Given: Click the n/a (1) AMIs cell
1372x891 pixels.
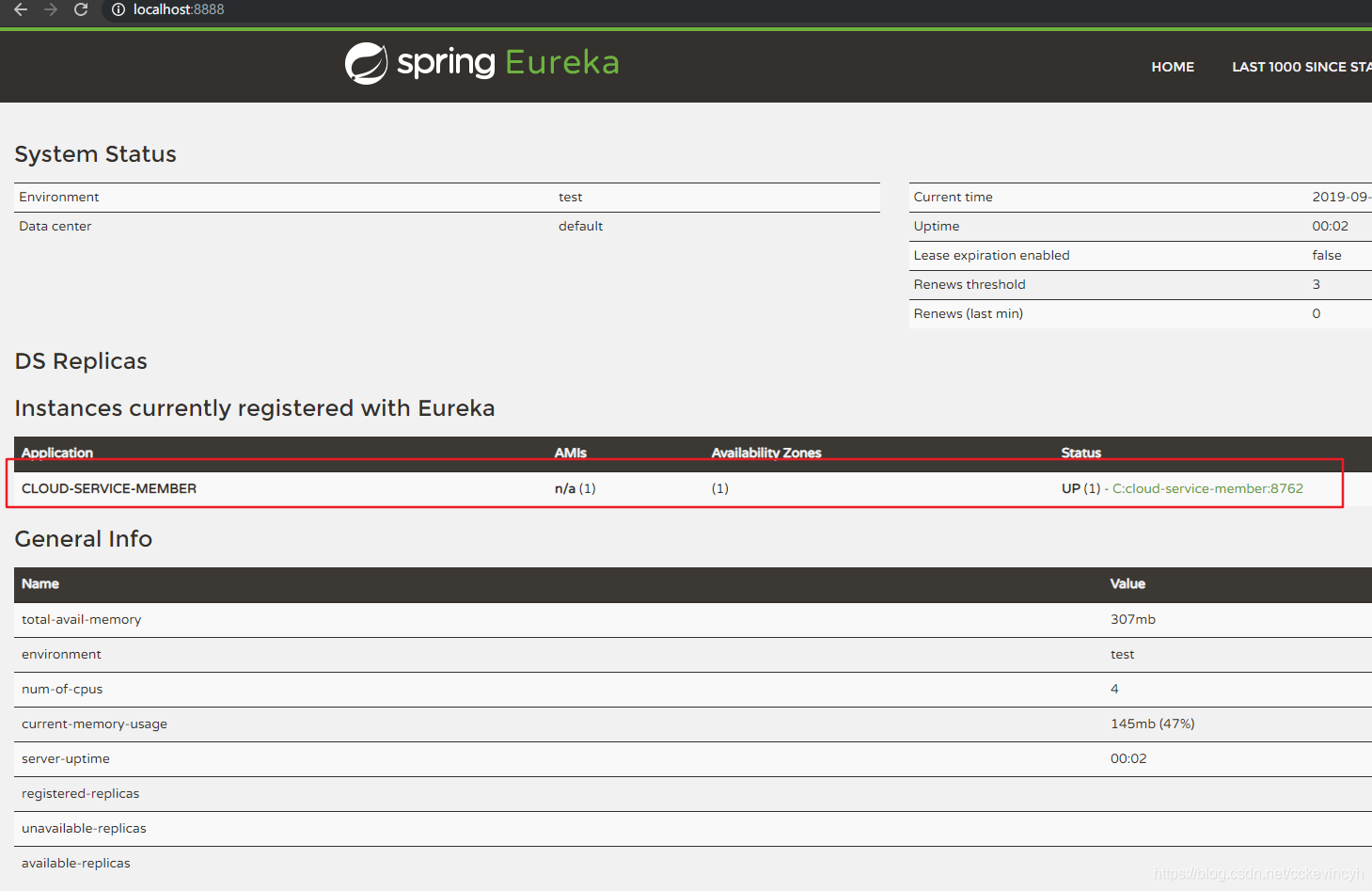Looking at the screenshot, I should 576,488.
